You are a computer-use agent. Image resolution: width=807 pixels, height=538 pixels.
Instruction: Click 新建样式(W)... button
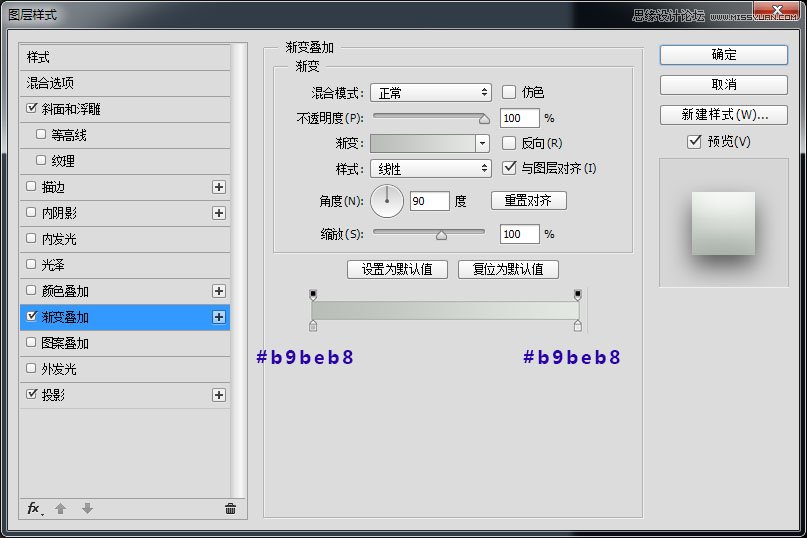coord(724,115)
